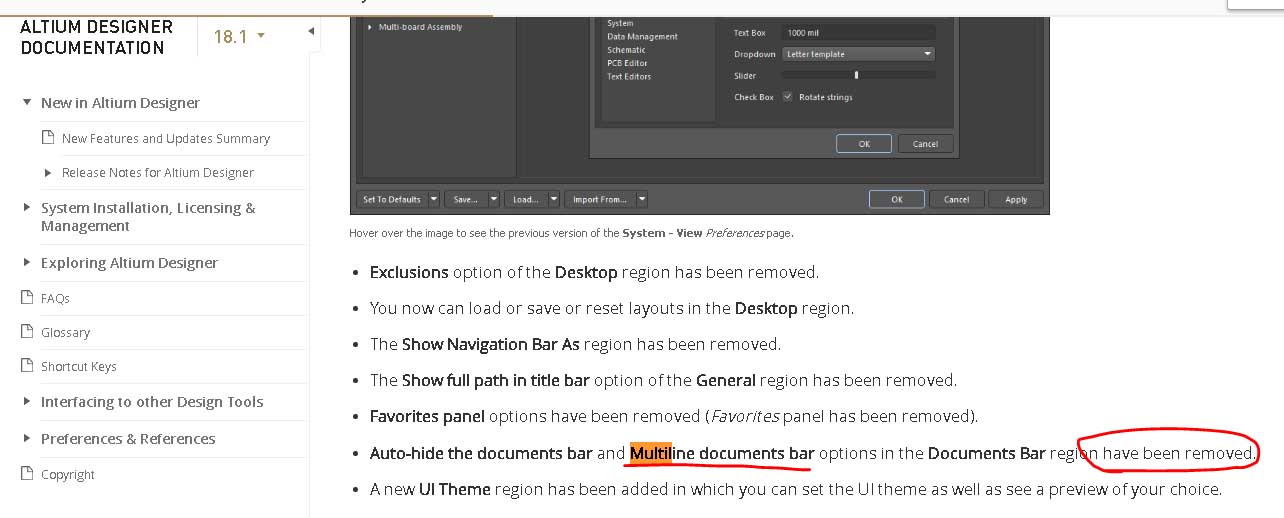Click the Shortcut Keys page icon

(x=27, y=366)
